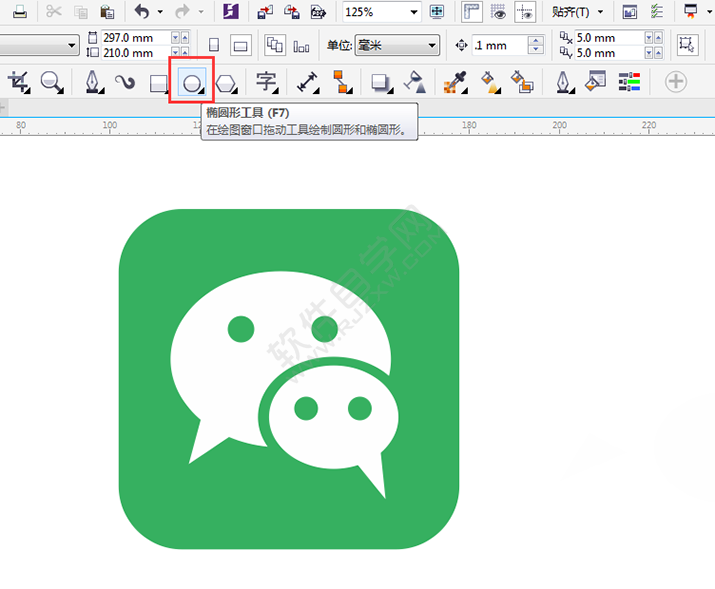The height and width of the screenshot is (589, 715).
Task: Toggle guidelines visibility
Action: click(x=524, y=12)
